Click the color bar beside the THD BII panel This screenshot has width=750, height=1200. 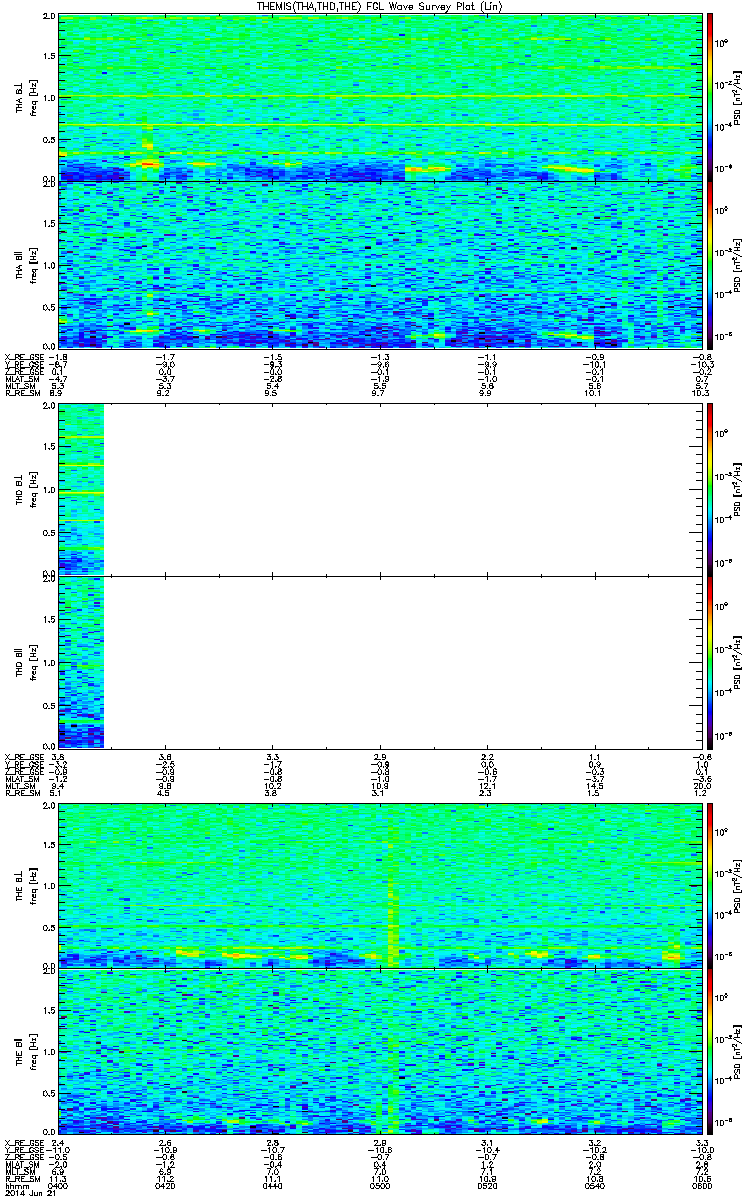click(x=710, y=661)
